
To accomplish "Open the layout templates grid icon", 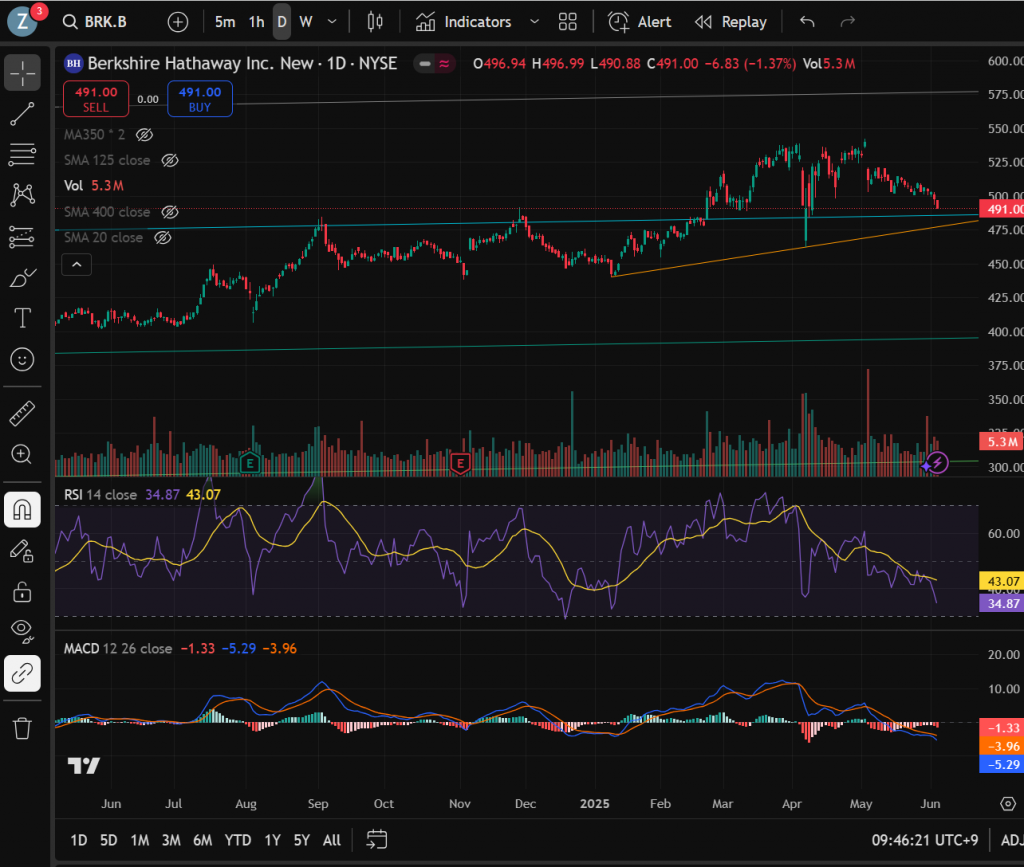I will point(568,22).
